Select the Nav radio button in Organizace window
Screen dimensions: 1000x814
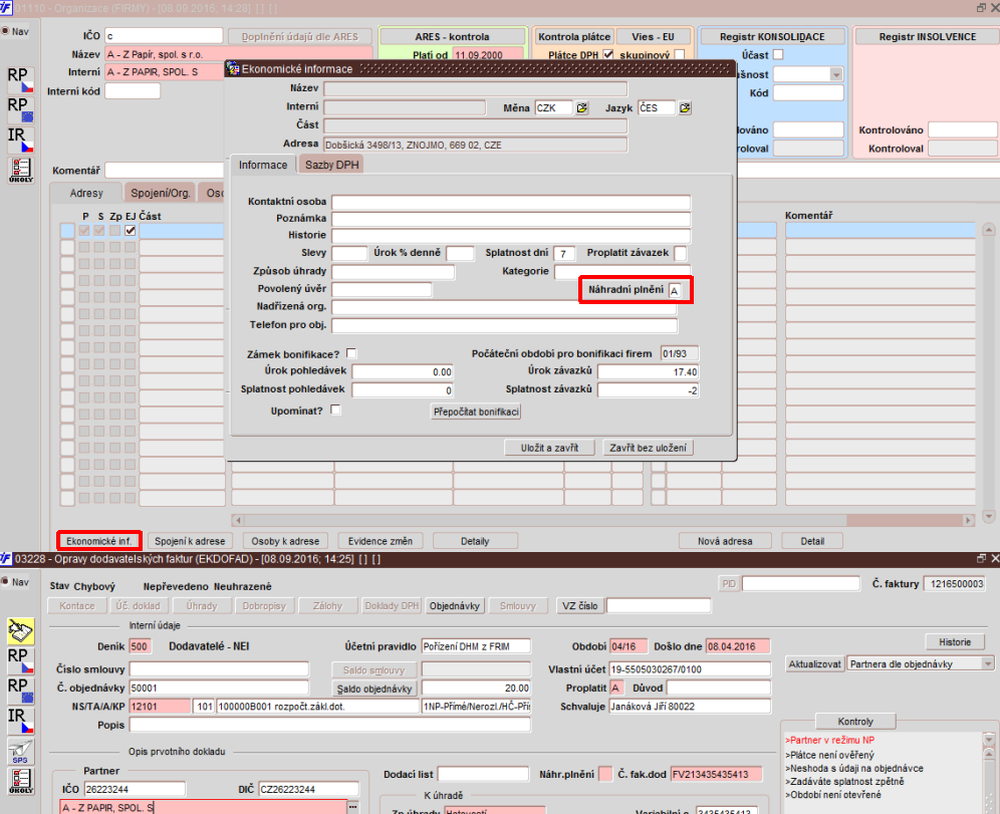coord(6,31)
